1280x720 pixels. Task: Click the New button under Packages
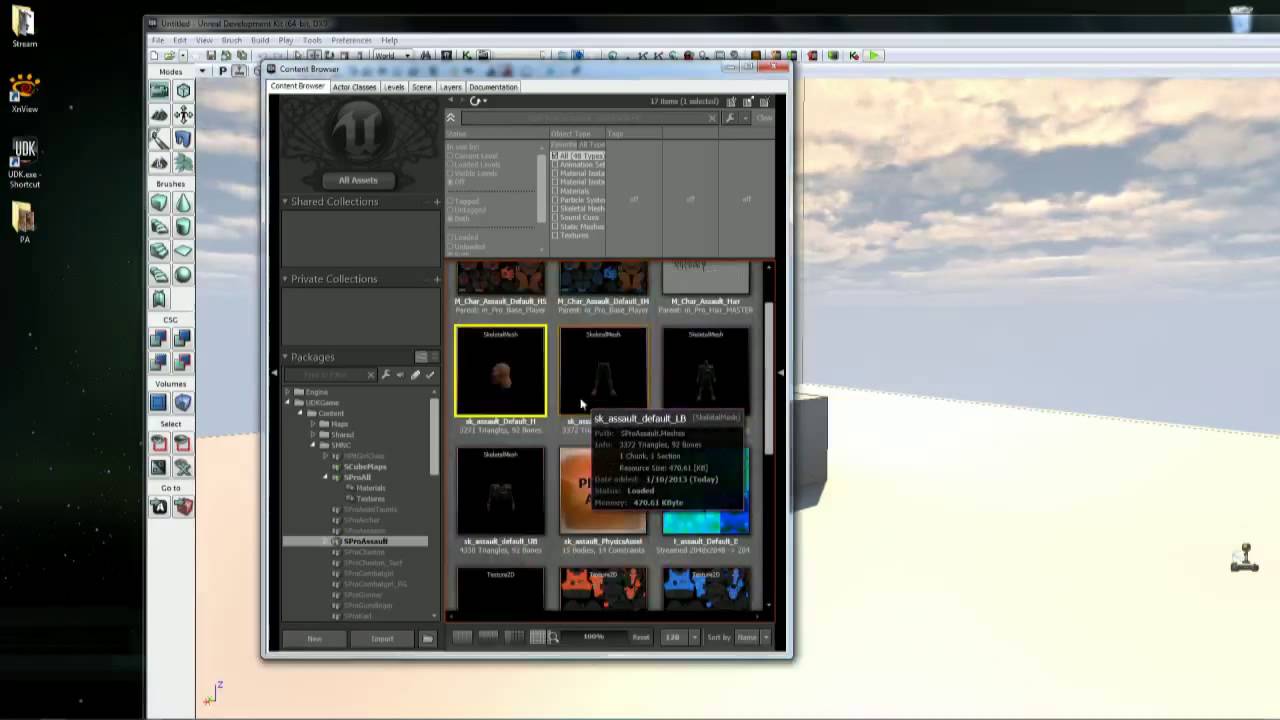pyautogui.click(x=315, y=638)
